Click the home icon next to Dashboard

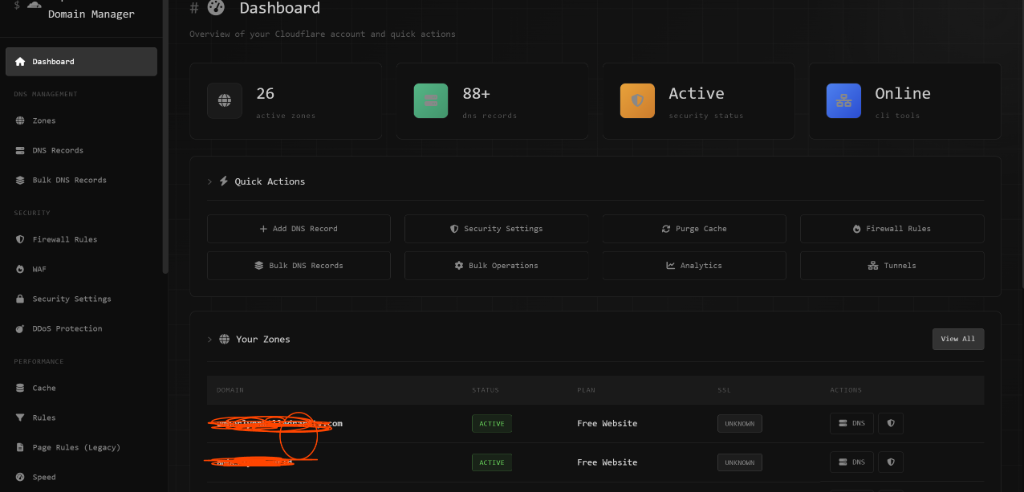click(20, 61)
